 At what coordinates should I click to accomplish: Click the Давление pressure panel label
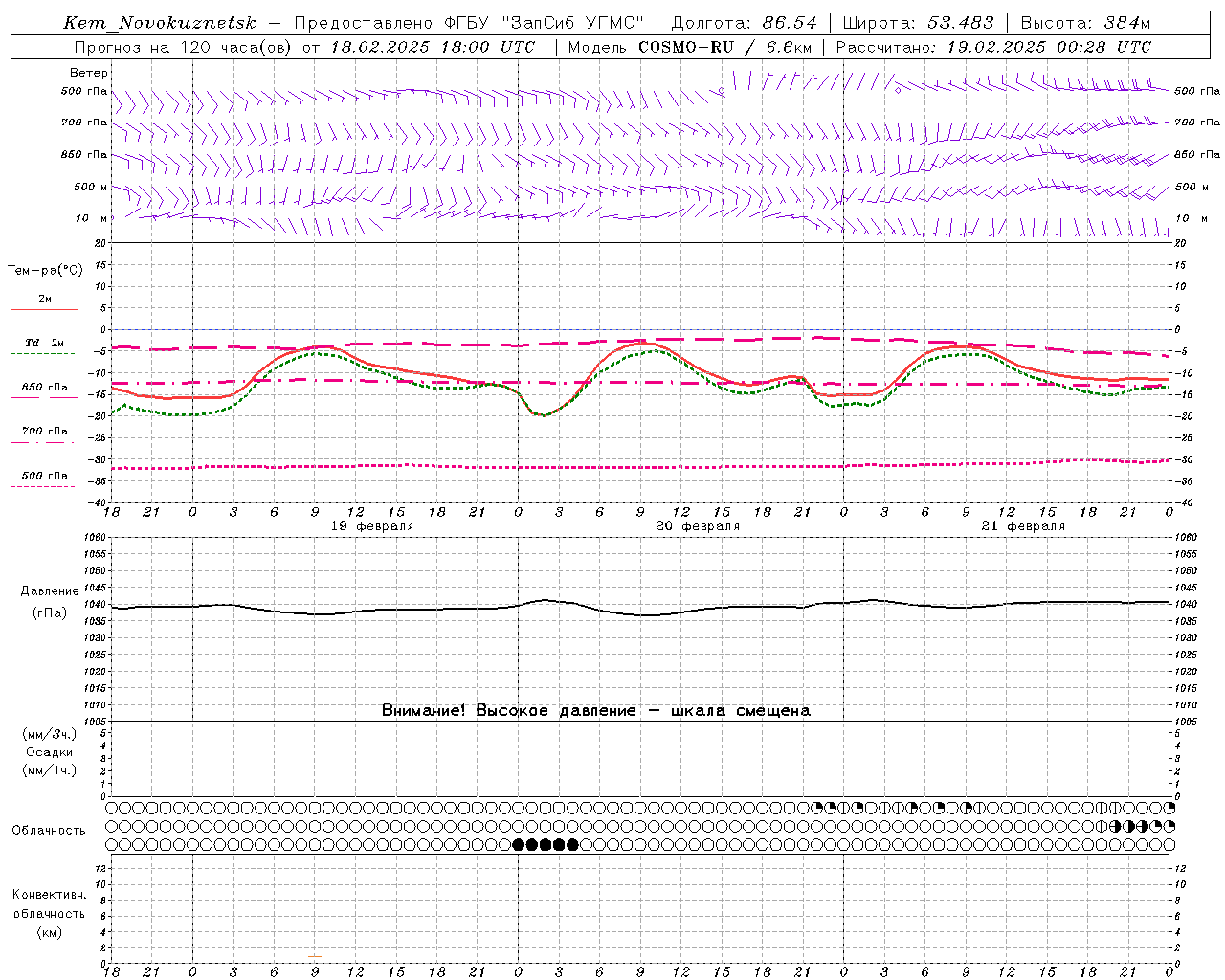click(x=50, y=591)
